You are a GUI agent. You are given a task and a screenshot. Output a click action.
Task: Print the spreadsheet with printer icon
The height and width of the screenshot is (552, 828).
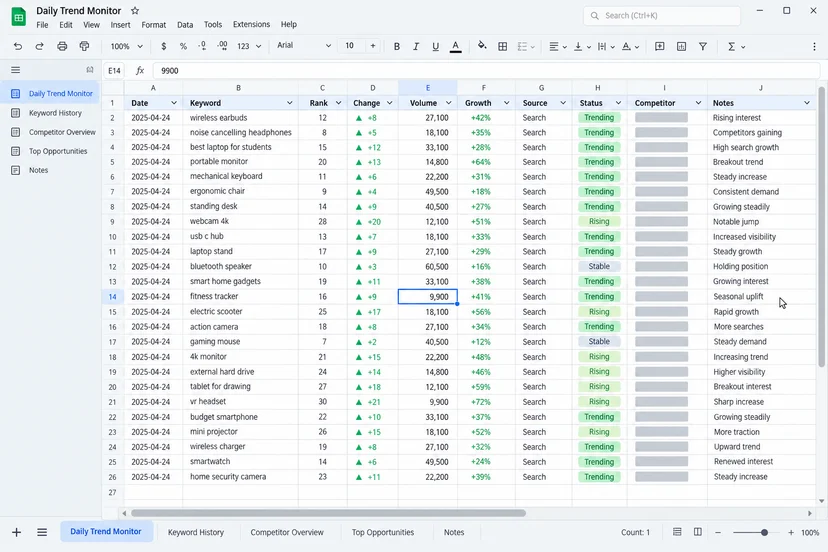(62, 46)
